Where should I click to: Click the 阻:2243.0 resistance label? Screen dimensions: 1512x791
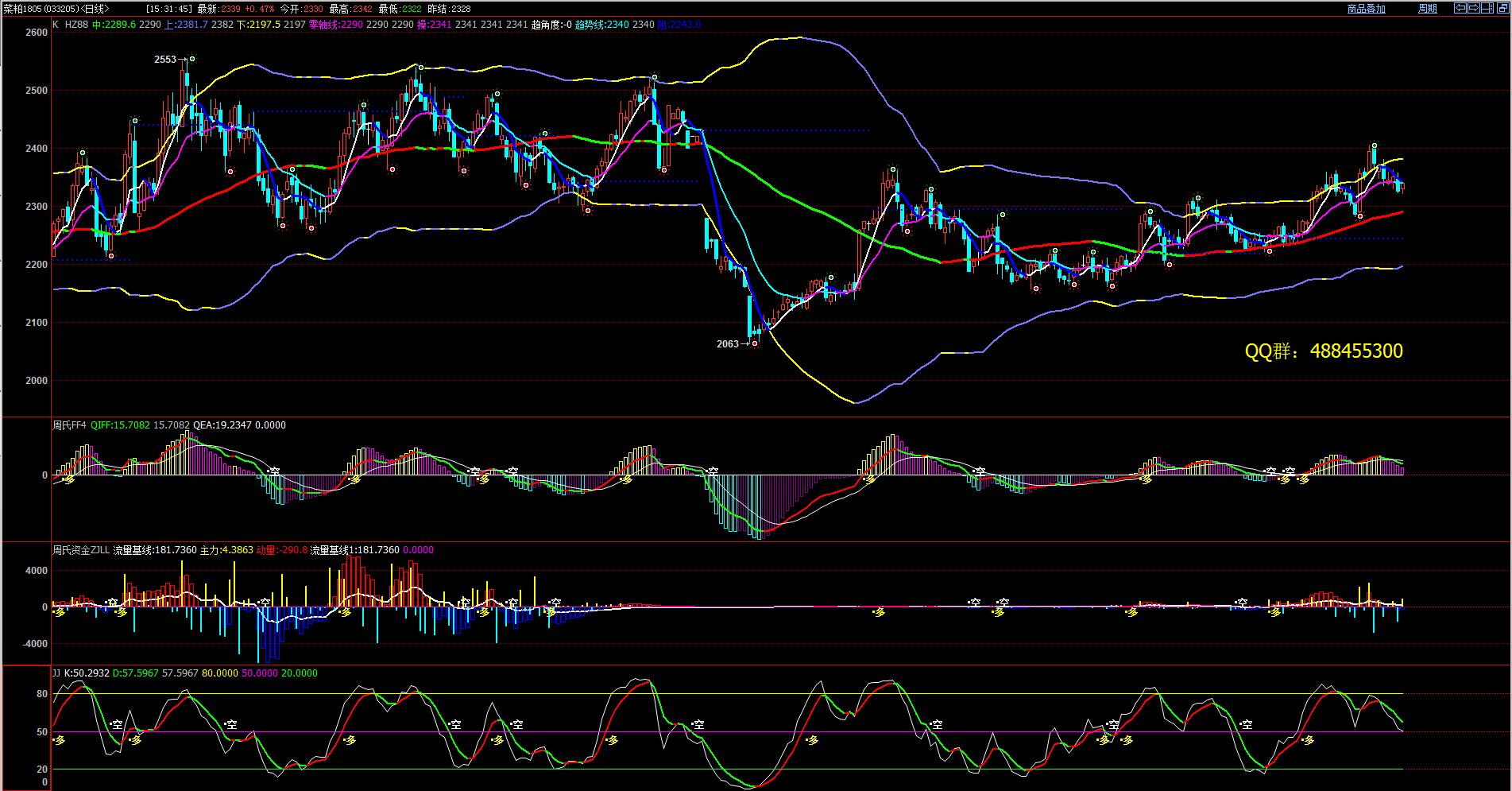coord(679,25)
